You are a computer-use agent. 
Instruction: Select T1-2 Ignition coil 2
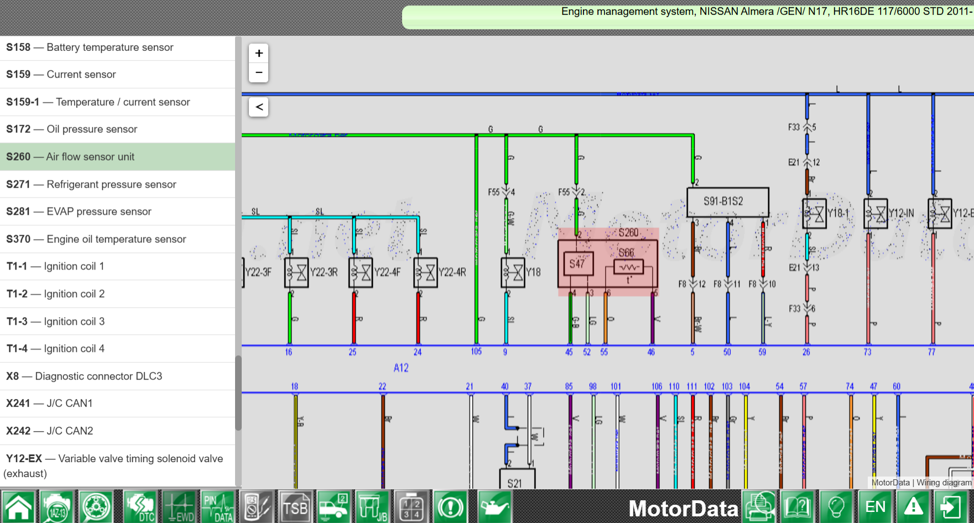pos(117,293)
